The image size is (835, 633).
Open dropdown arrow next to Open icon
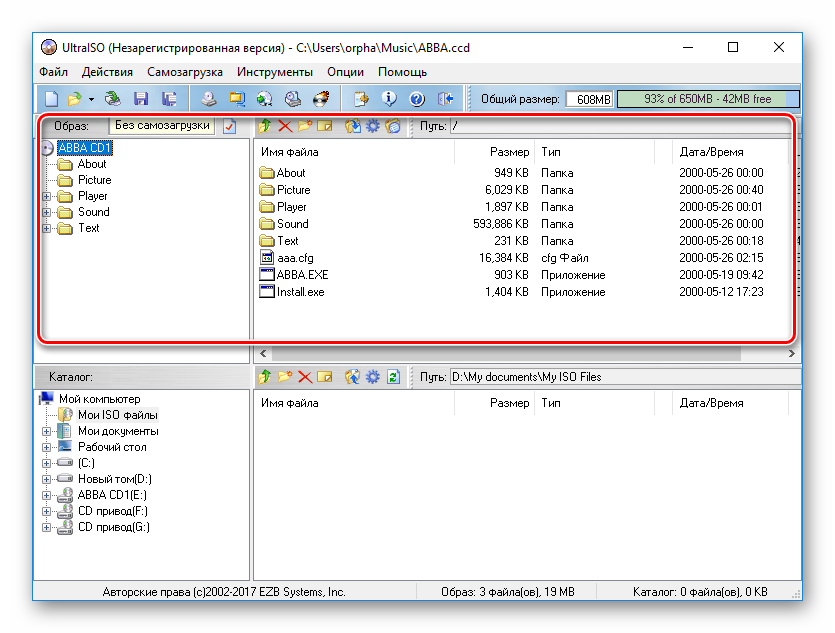tap(91, 99)
